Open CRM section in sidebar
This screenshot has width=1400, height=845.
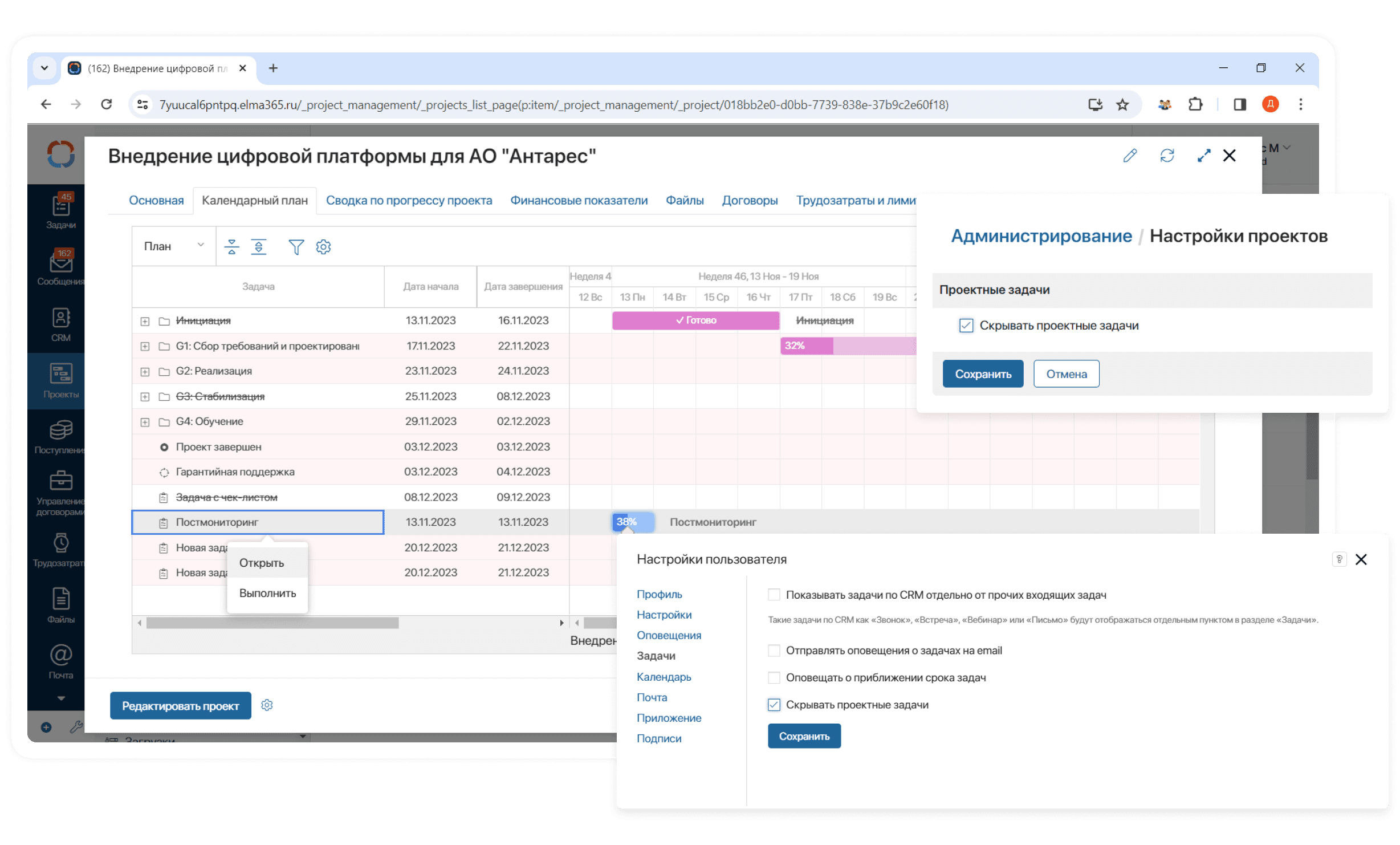pos(61,324)
